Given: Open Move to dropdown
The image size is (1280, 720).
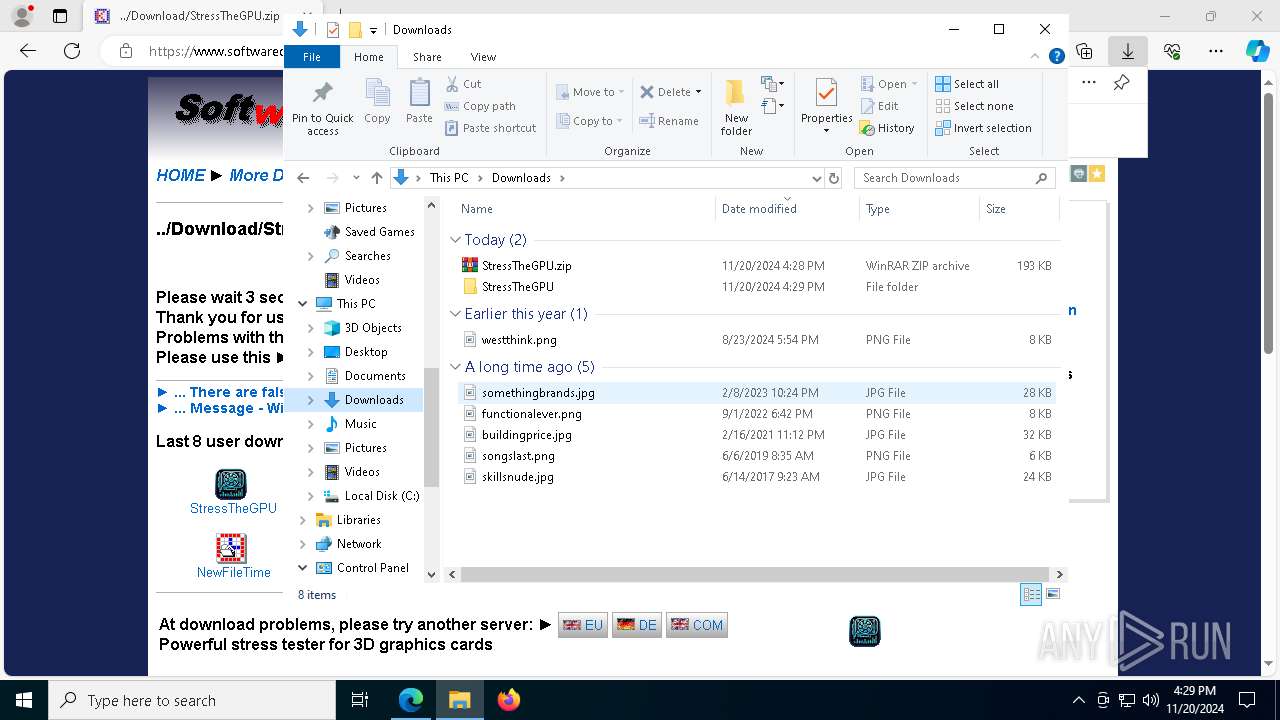Looking at the screenshot, I should [590, 92].
